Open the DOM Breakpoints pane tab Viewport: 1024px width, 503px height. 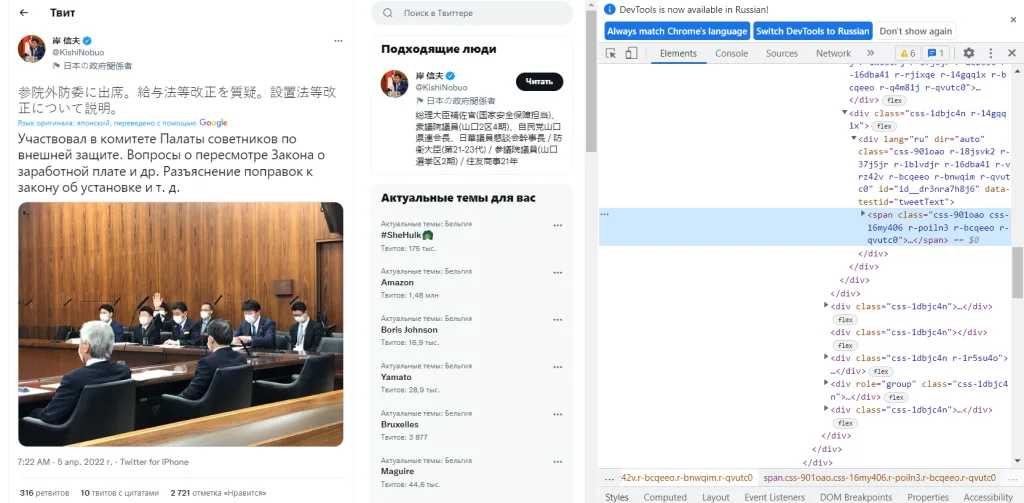(856, 497)
